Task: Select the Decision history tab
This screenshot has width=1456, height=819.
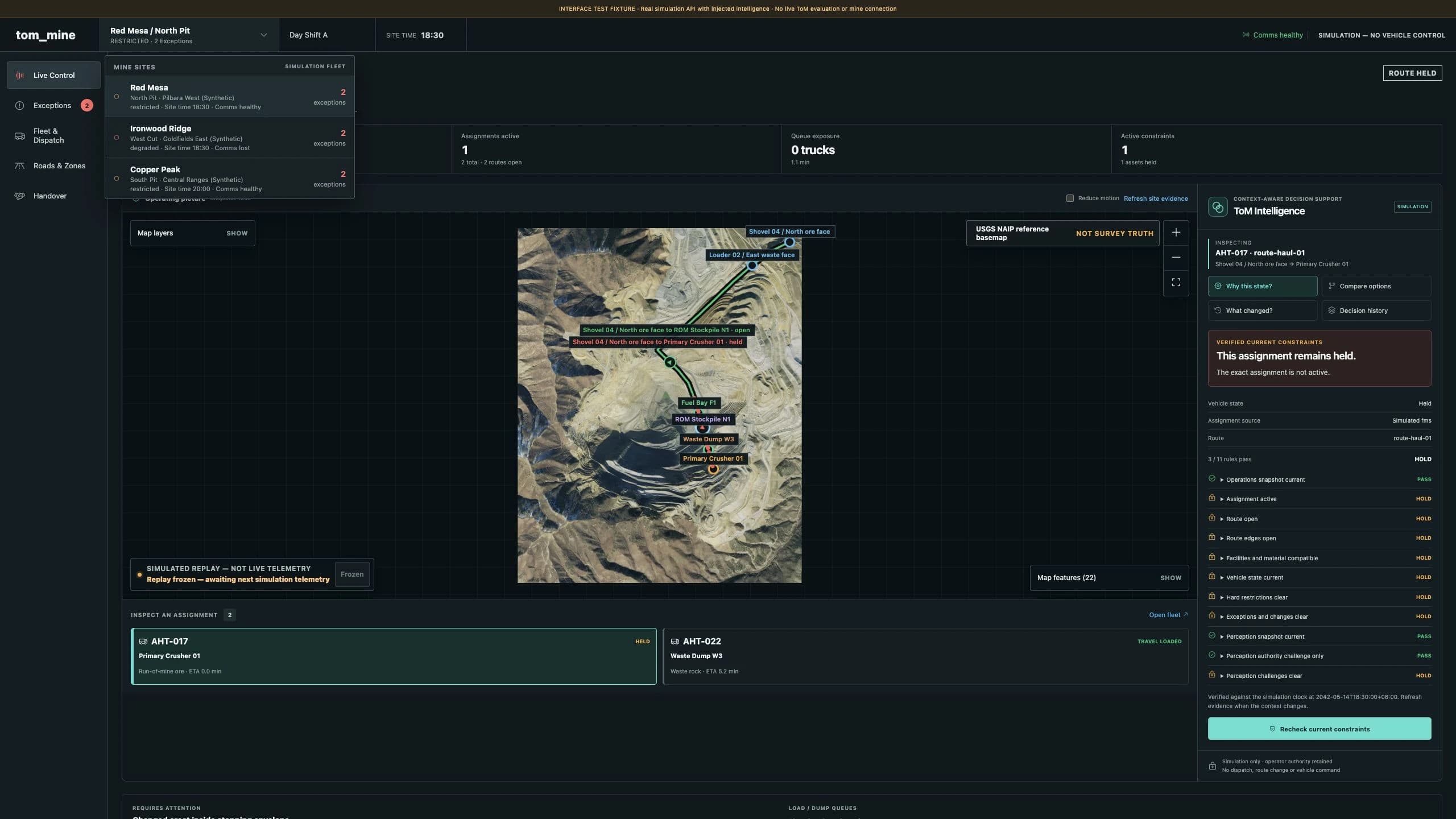Action: (x=1376, y=311)
